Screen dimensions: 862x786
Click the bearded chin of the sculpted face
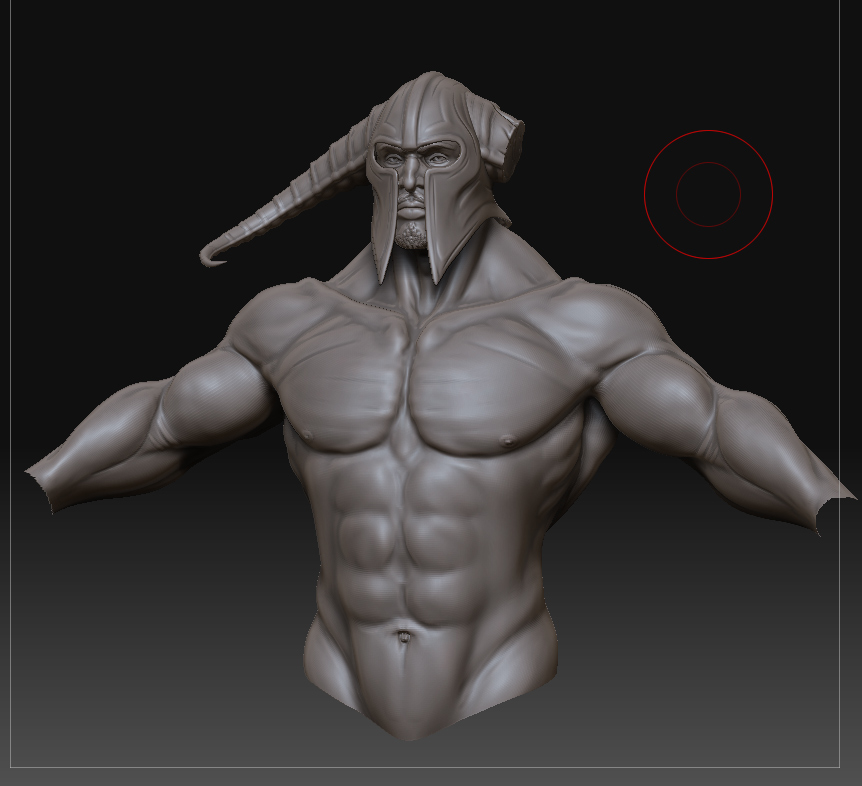point(411,235)
